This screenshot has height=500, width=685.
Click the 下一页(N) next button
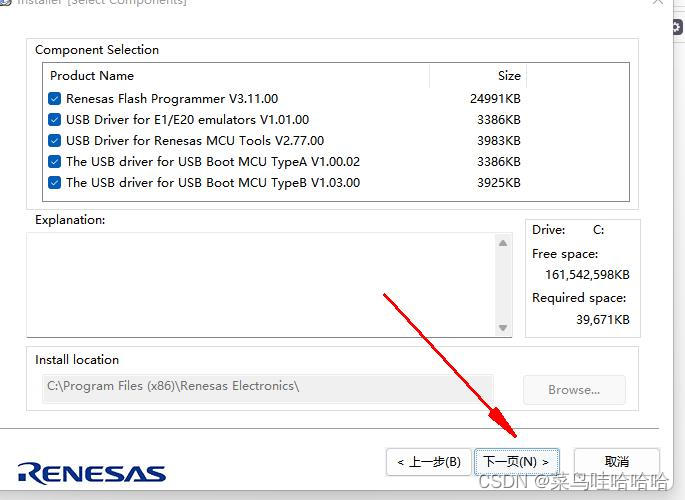click(516, 462)
